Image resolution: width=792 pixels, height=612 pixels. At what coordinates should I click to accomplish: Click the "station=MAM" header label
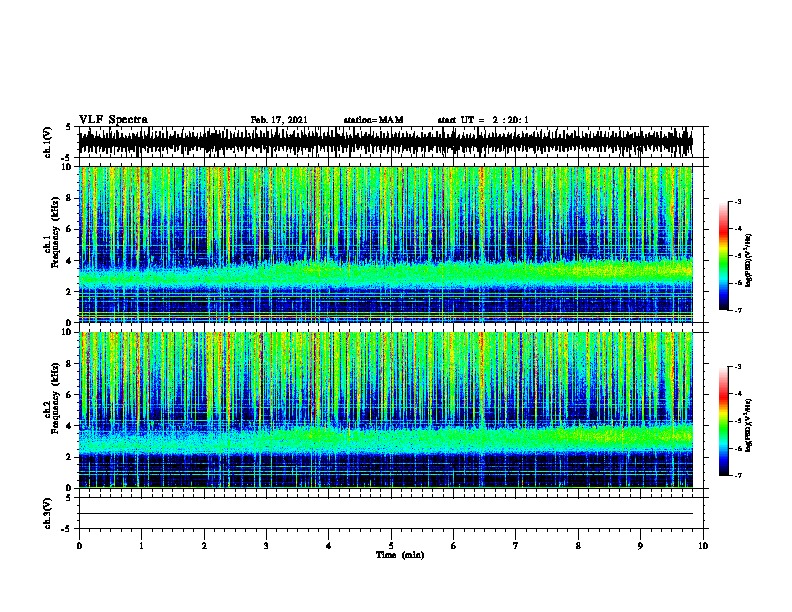pos(373,120)
